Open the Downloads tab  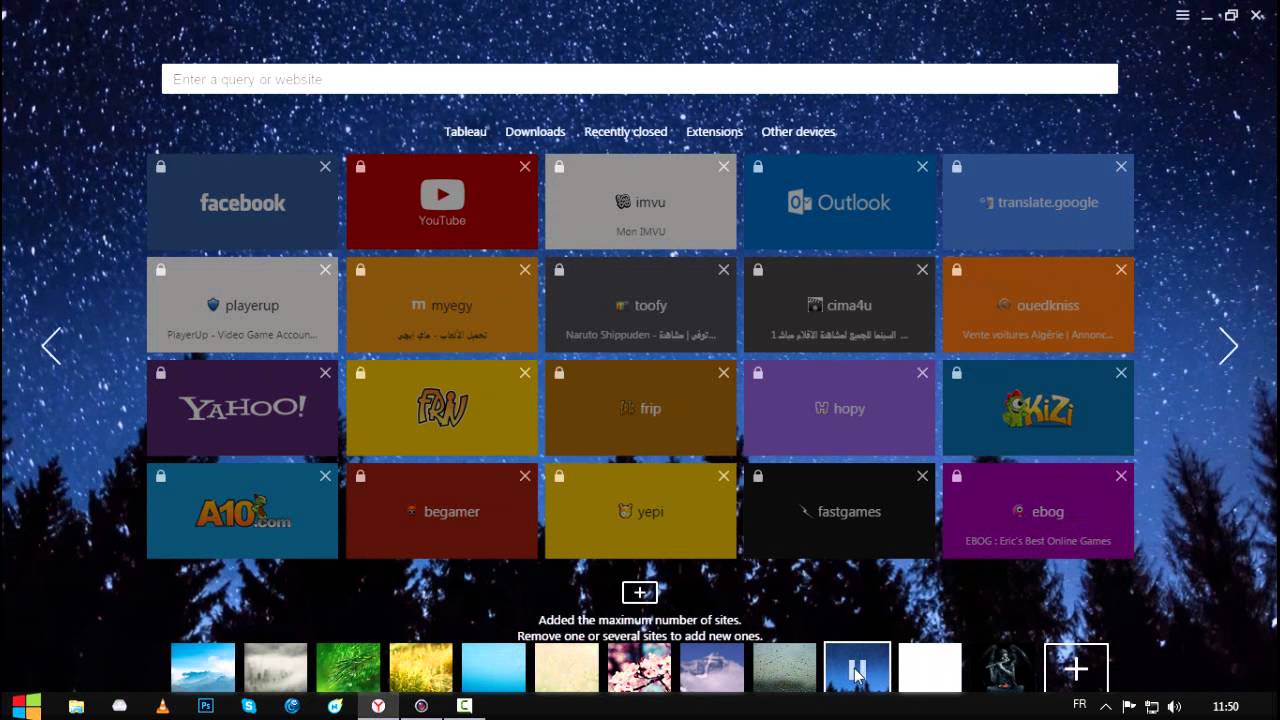[x=535, y=132]
